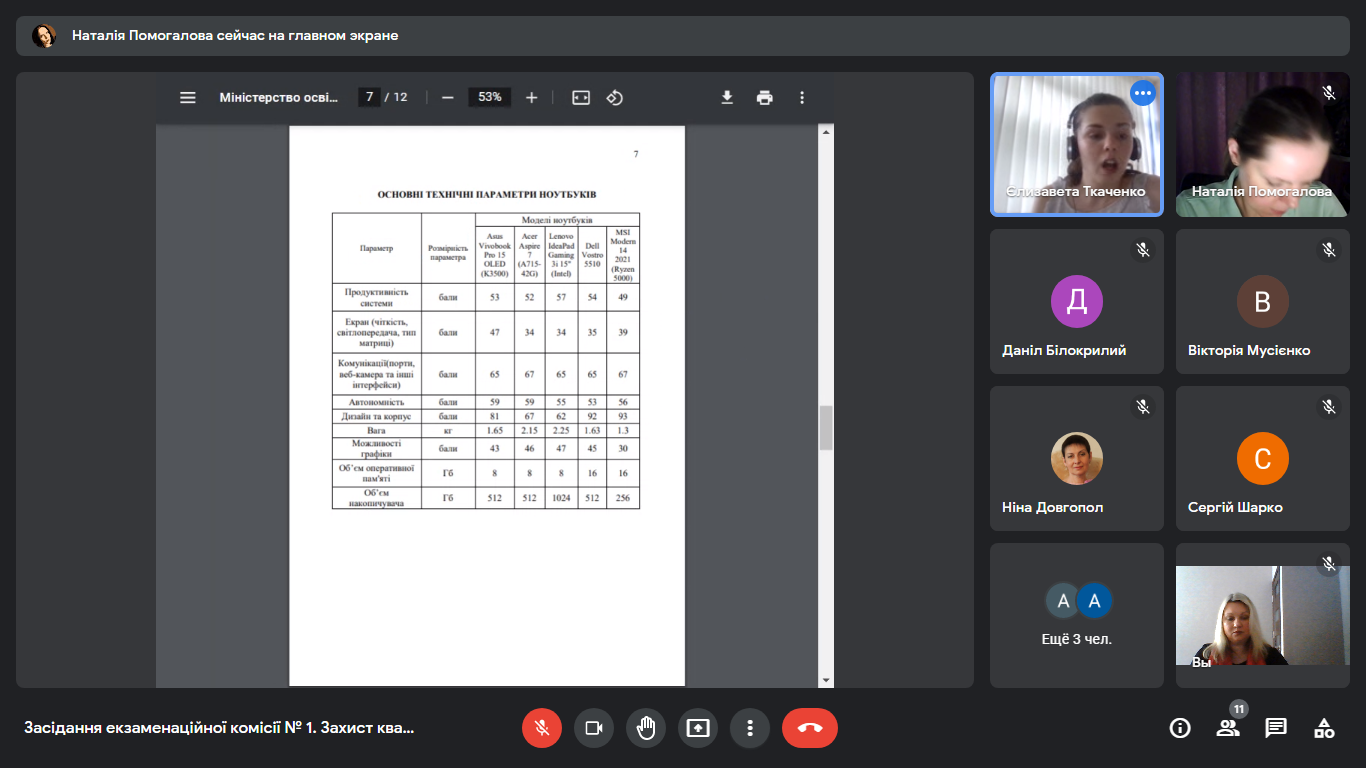The width and height of the screenshot is (1366, 768).
Task: Download the PDF document
Action: tap(727, 97)
